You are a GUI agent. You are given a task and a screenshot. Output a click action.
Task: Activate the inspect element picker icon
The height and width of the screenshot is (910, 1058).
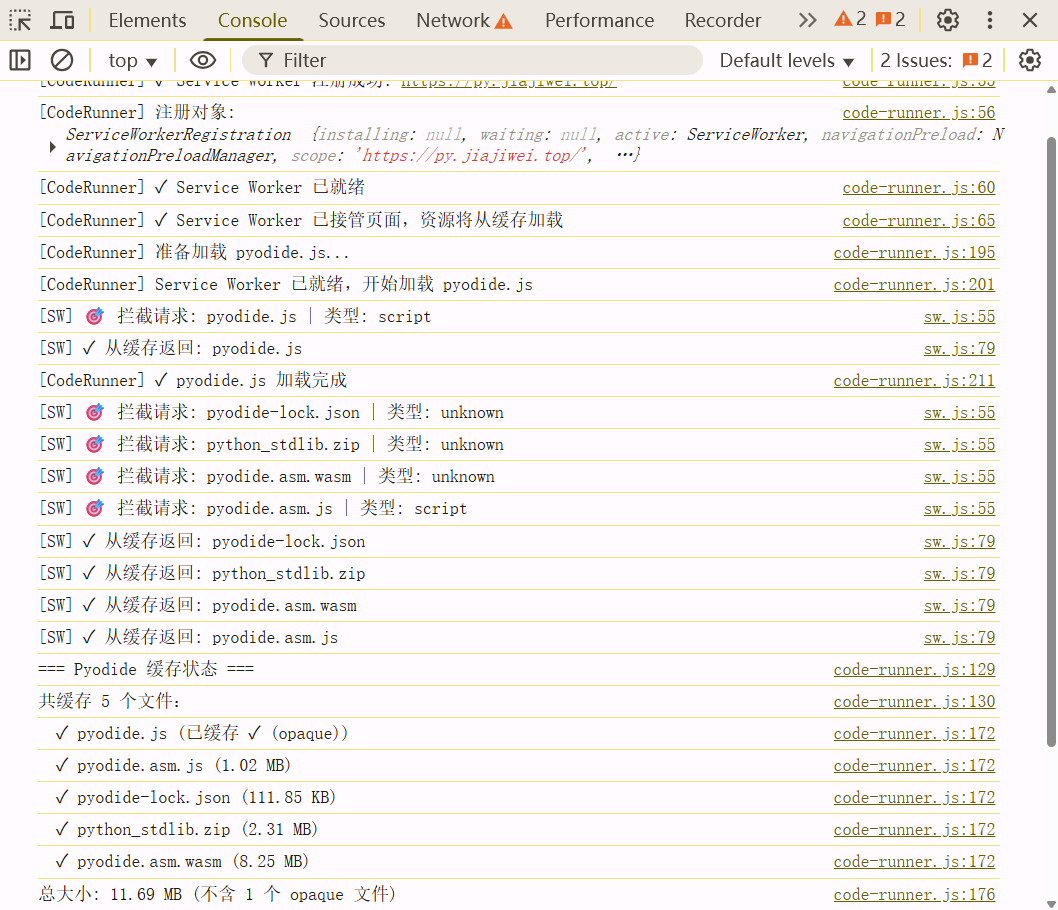[x=21, y=20]
